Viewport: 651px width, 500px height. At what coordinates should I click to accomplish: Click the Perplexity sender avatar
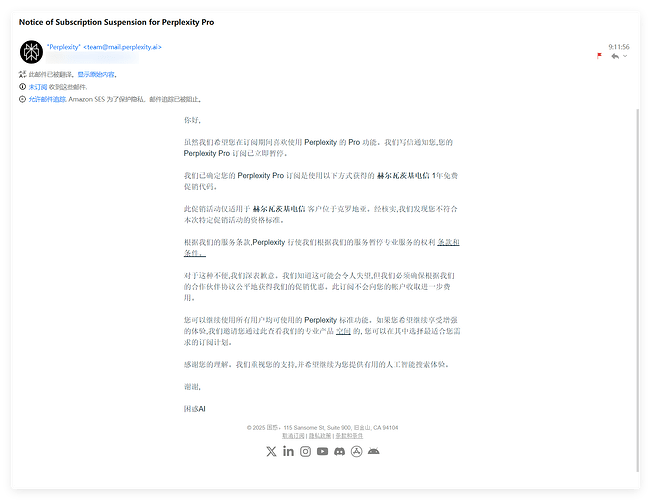pyautogui.click(x=31, y=52)
